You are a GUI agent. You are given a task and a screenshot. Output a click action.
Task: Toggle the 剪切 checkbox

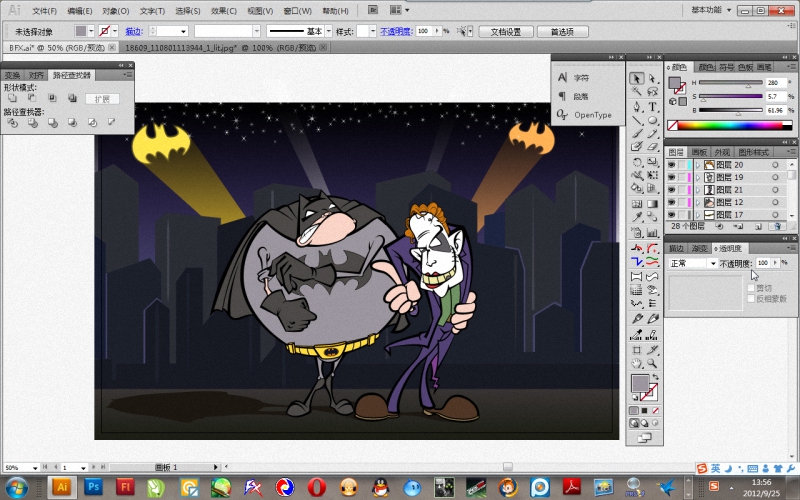(751, 288)
